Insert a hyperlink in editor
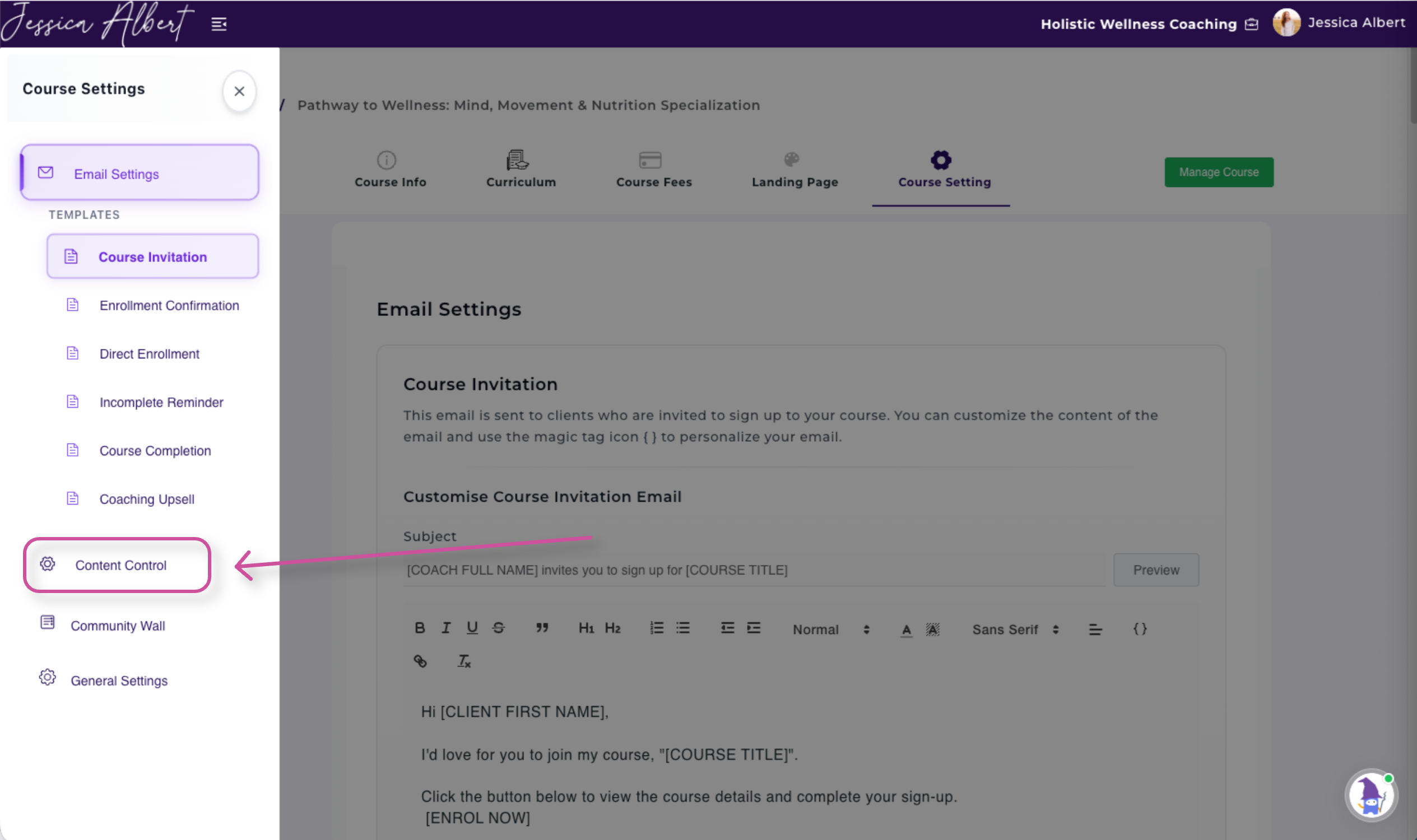The image size is (1417, 840). [420, 661]
